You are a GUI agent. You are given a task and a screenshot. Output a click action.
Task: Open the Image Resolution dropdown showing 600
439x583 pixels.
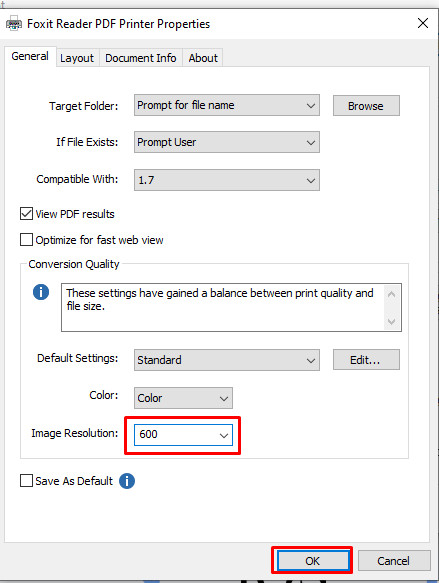tap(183, 435)
